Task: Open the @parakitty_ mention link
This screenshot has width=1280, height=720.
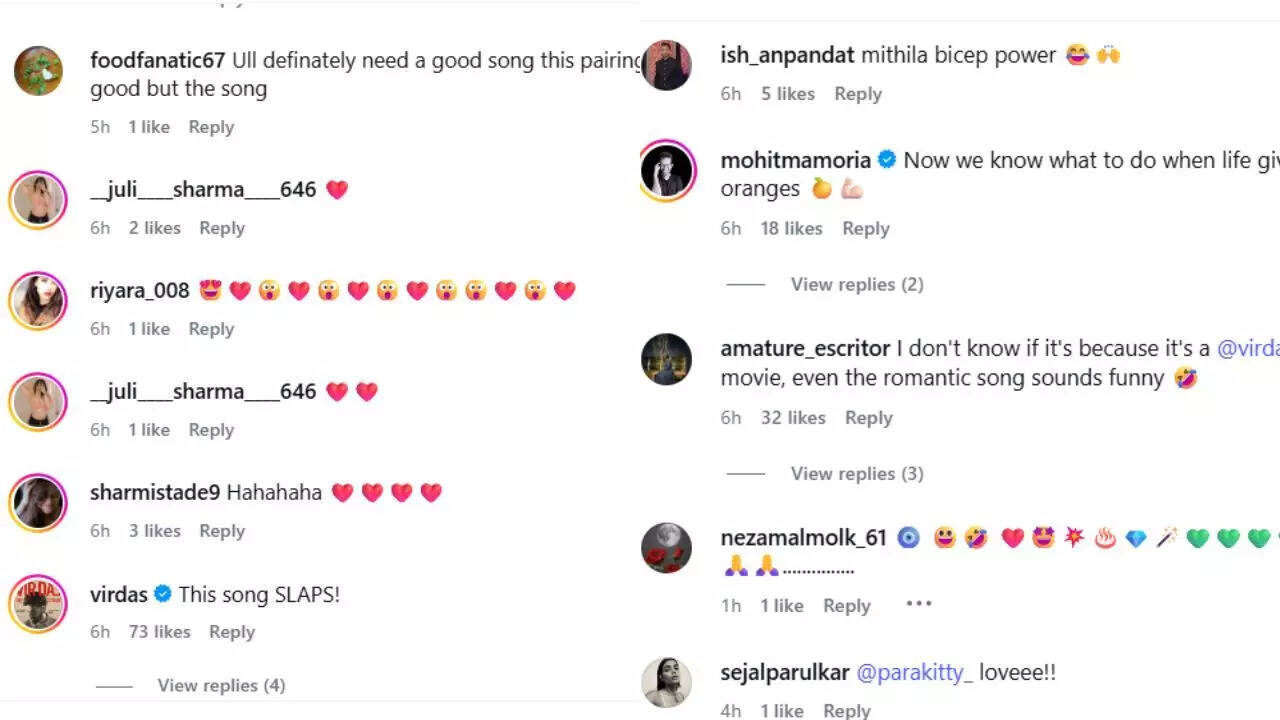Action: [914, 672]
